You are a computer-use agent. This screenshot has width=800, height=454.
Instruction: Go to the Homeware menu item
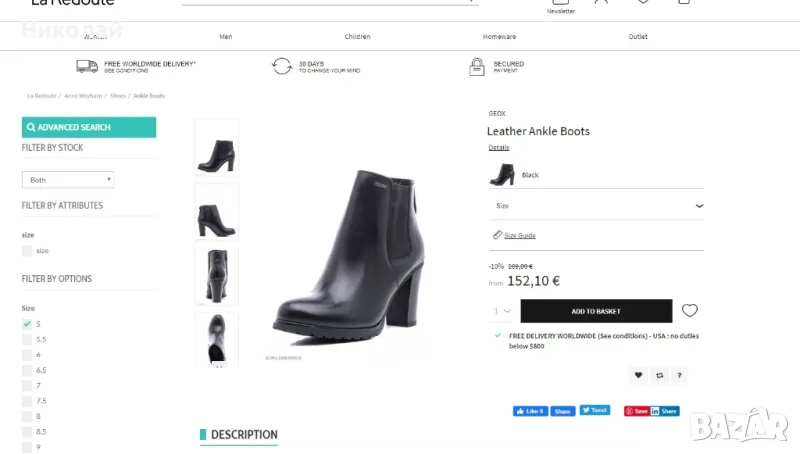(500, 37)
